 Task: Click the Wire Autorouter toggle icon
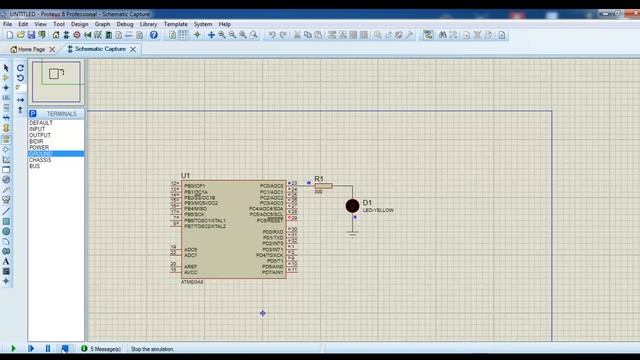428,35
